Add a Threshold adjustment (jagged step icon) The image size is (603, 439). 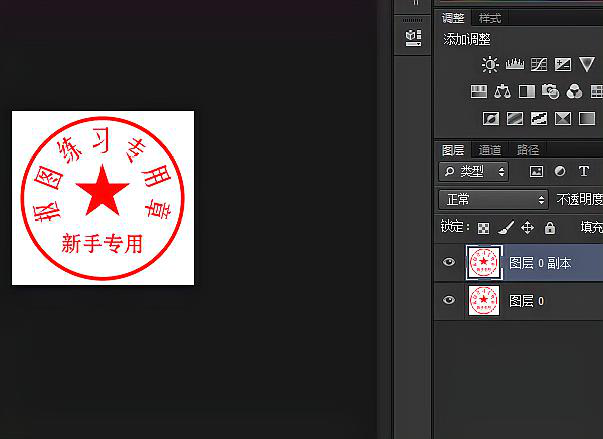(539, 118)
